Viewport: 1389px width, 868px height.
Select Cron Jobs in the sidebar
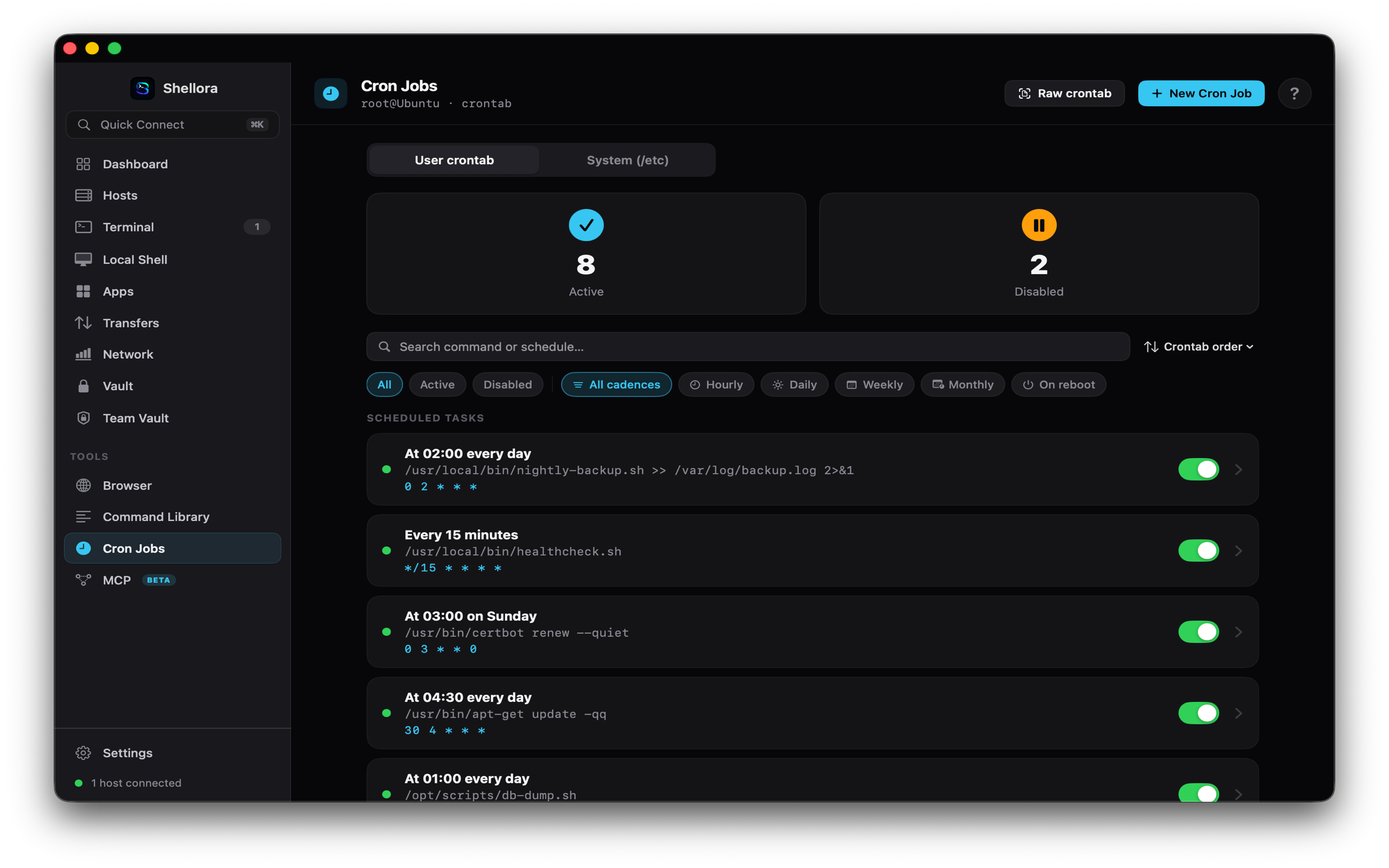pos(172,548)
